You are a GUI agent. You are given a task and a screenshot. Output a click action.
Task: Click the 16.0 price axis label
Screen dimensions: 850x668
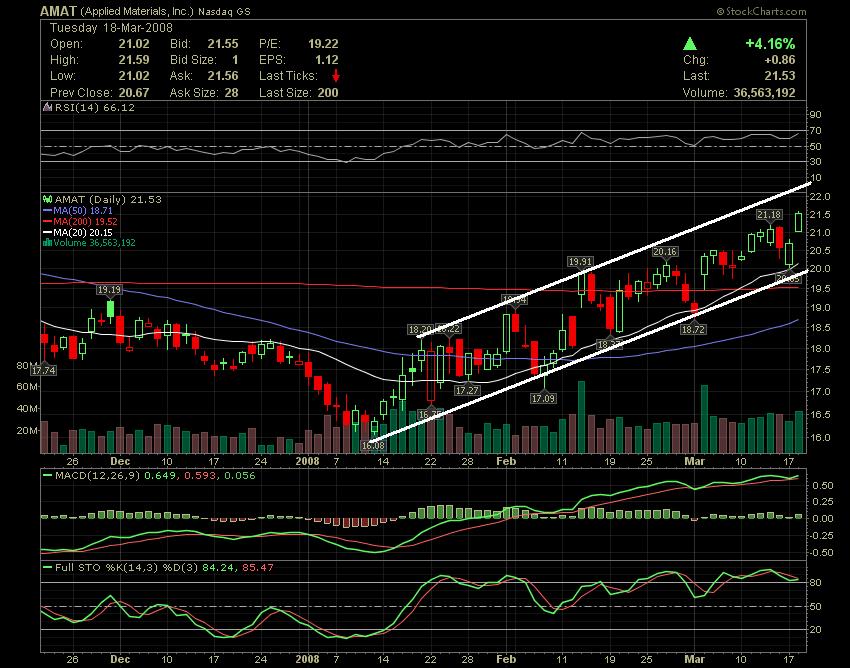tap(821, 438)
